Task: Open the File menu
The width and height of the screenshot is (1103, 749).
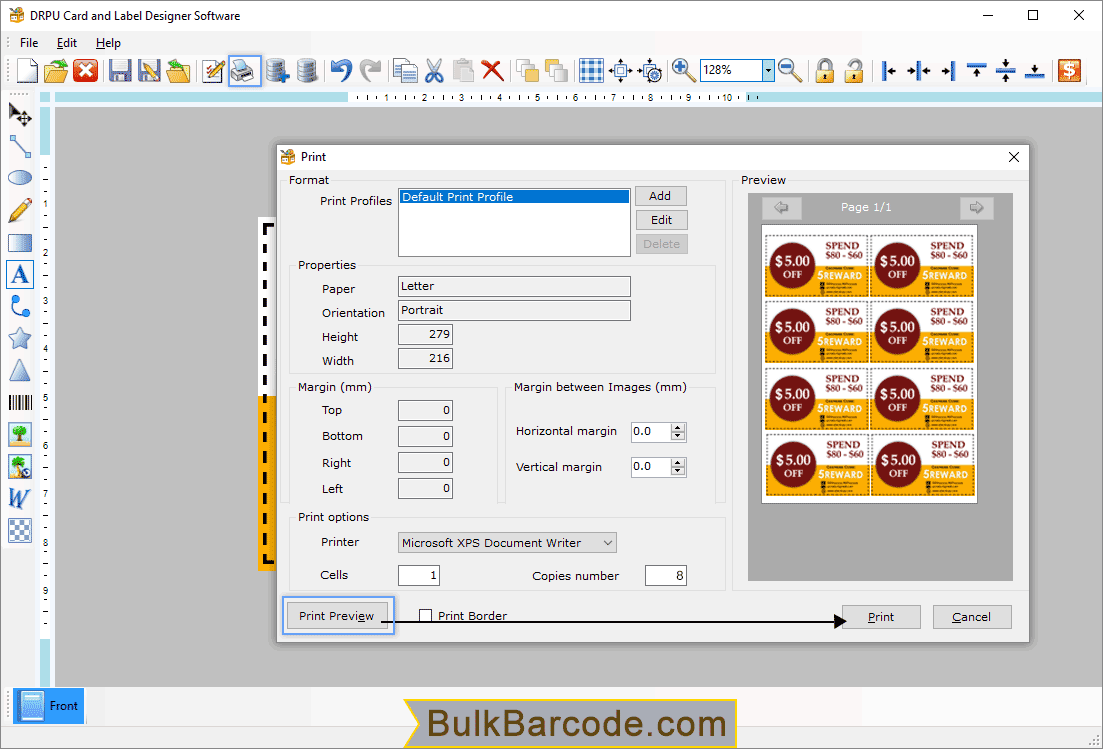Action: pyautogui.click(x=29, y=43)
